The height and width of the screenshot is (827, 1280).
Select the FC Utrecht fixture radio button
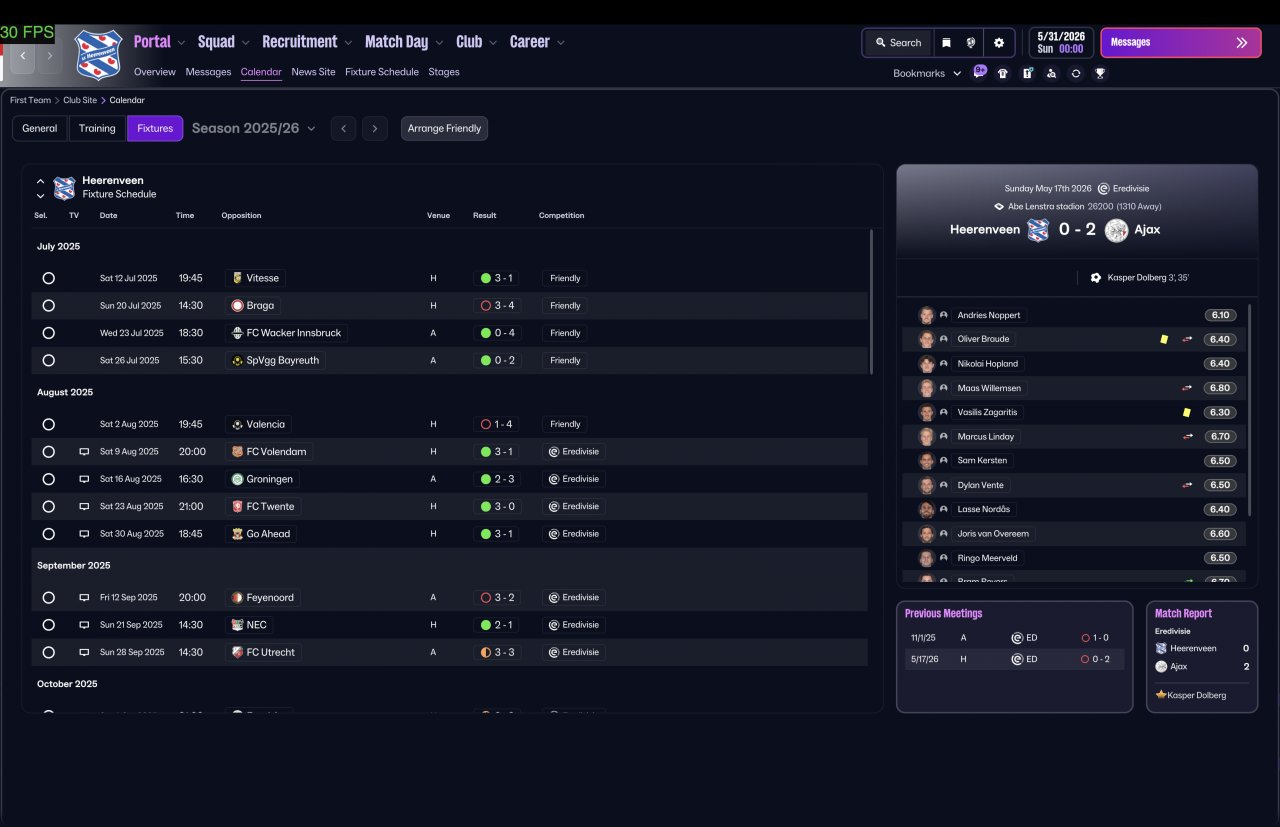click(48, 652)
